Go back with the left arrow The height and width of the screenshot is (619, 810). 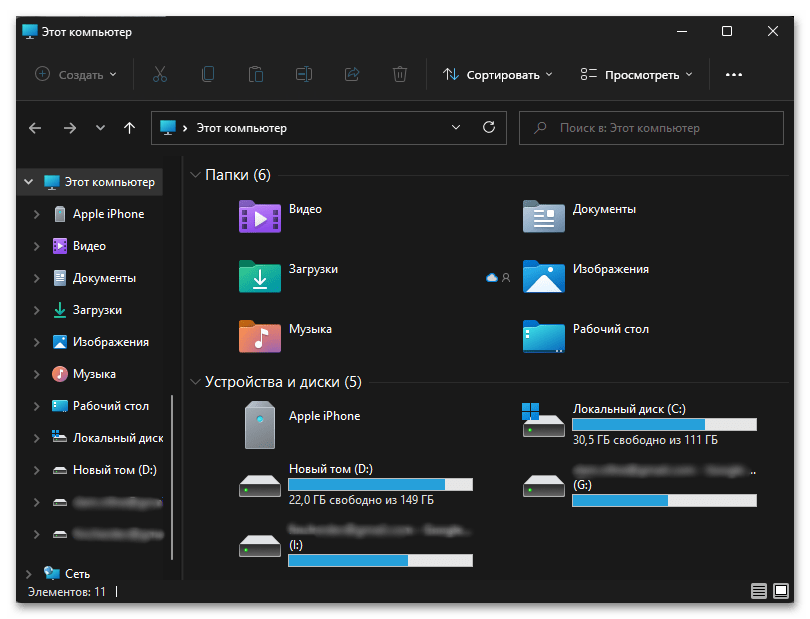35,128
